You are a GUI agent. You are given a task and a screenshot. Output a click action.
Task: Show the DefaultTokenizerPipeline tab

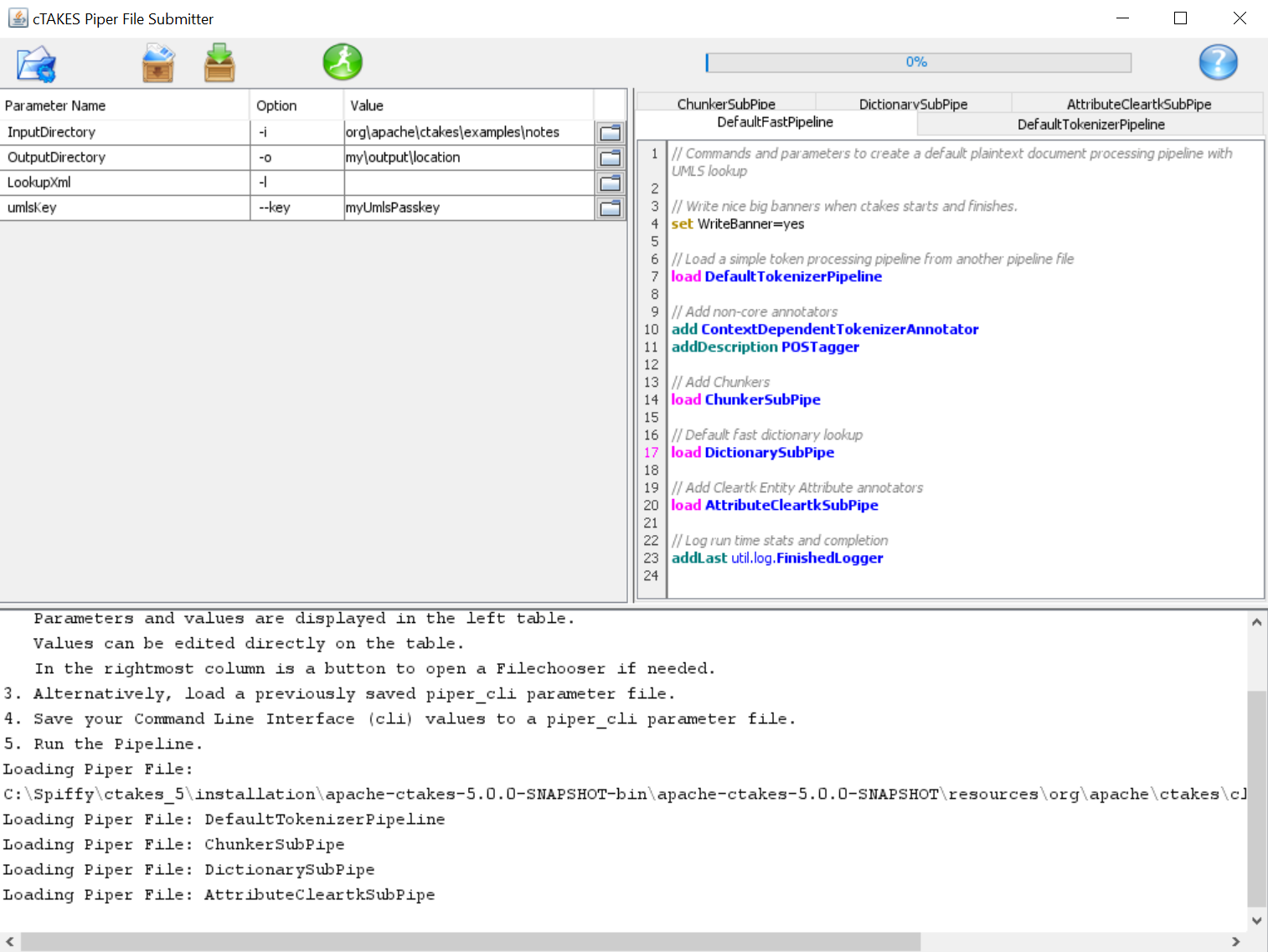[1090, 124]
